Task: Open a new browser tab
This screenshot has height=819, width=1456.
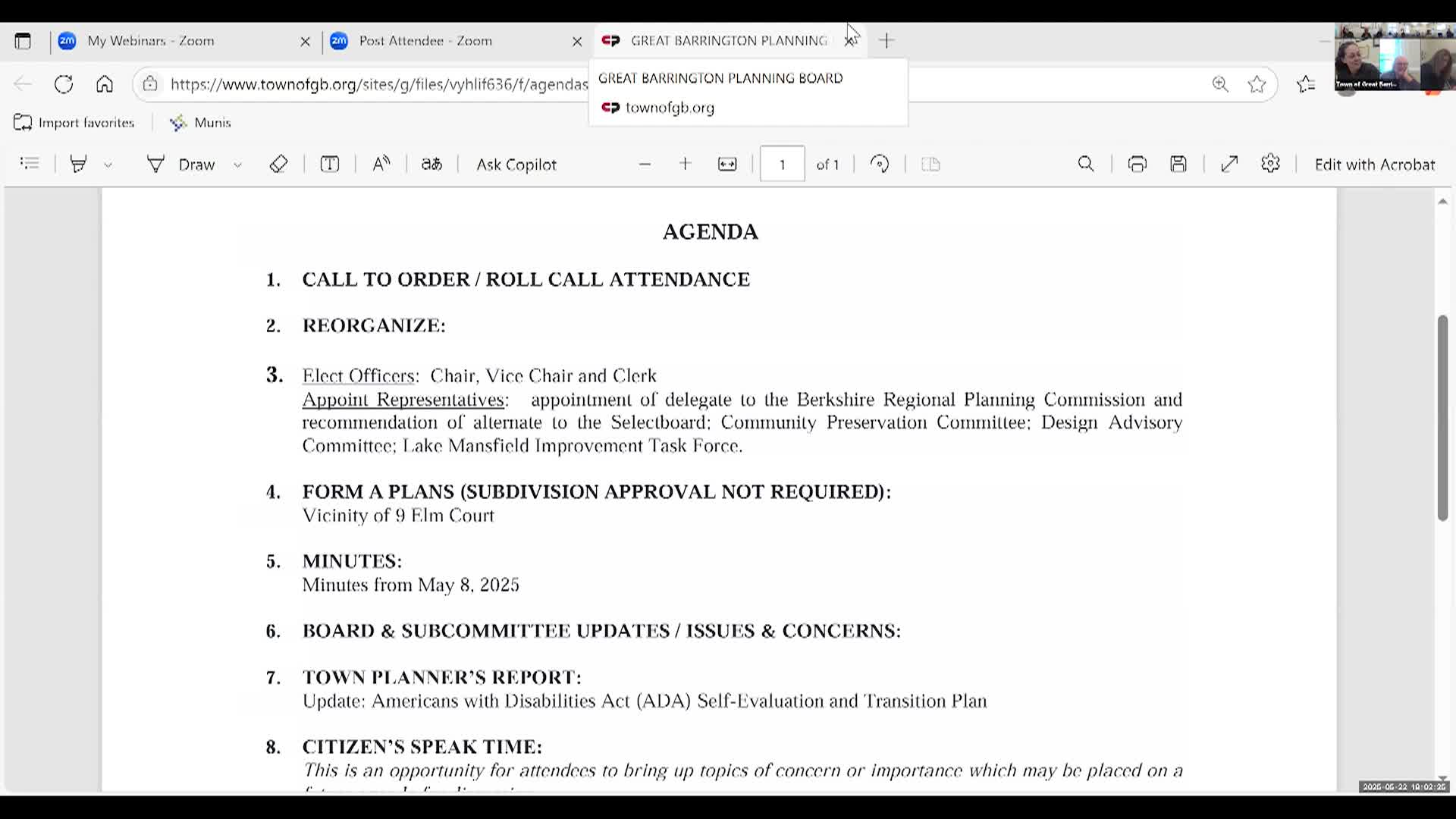Action: pyautogui.click(x=886, y=41)
